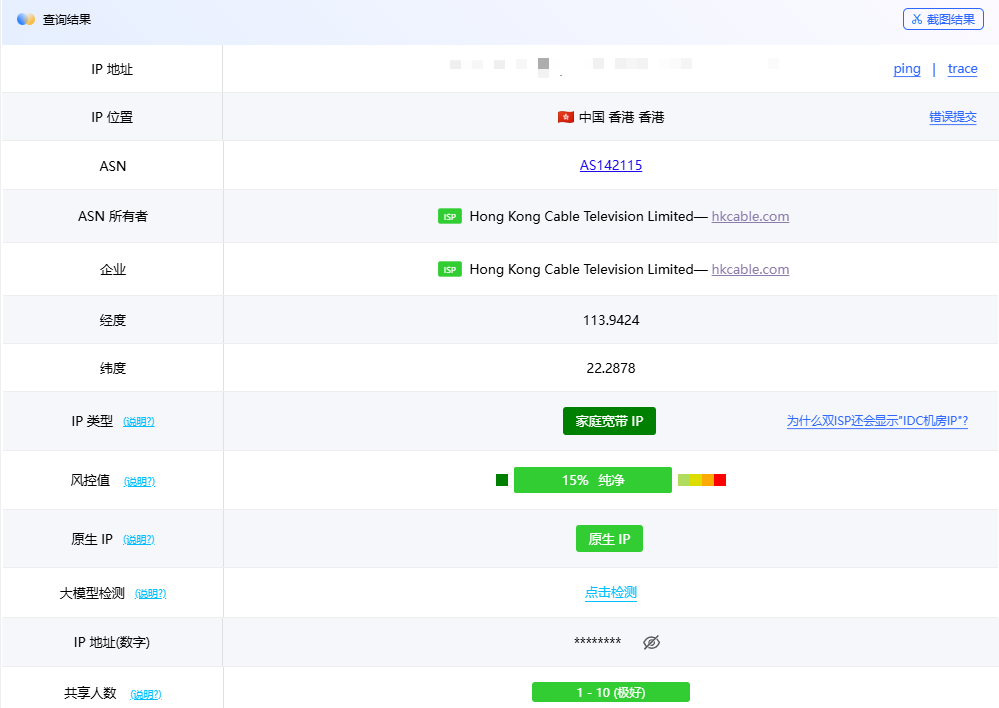Start a trace for the IP address
Screen dimensions: 999x708
pyautogui.click(x=962, y=69)
